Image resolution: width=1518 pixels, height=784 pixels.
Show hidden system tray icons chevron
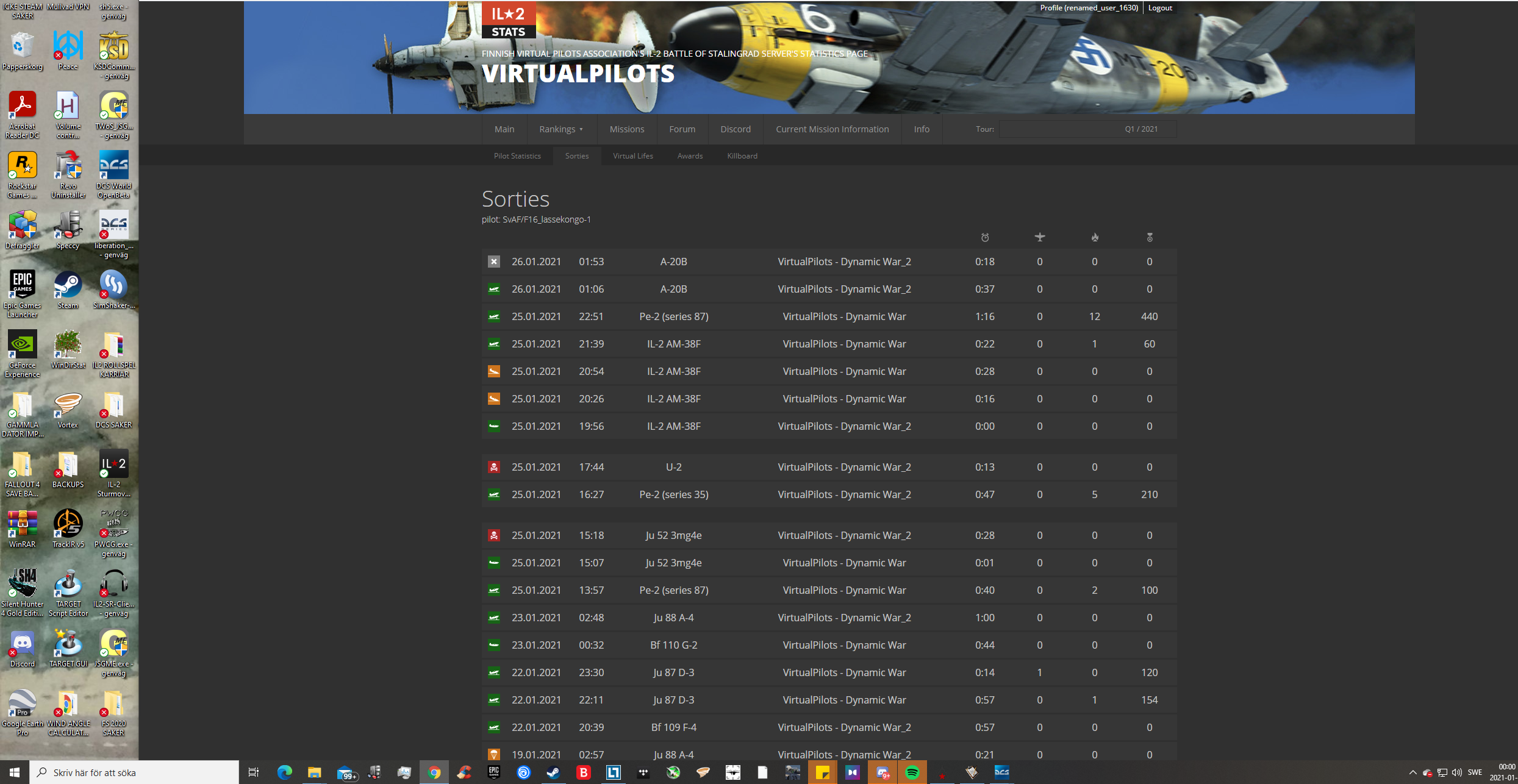[x=1412, y=772]
